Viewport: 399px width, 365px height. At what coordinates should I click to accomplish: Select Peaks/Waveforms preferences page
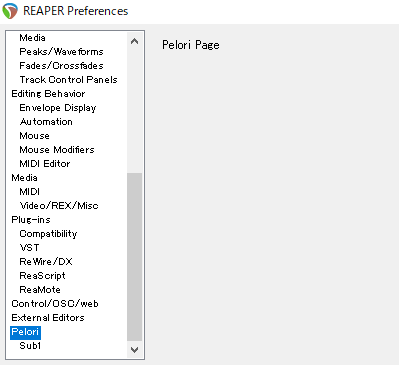61,52
